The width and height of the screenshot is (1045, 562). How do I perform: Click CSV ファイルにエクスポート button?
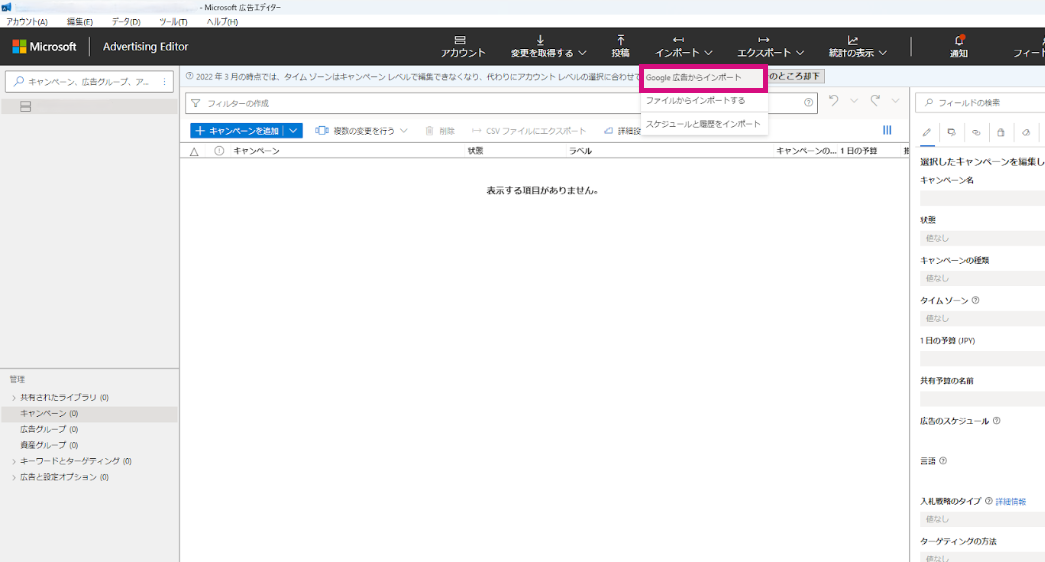point(528,131)
